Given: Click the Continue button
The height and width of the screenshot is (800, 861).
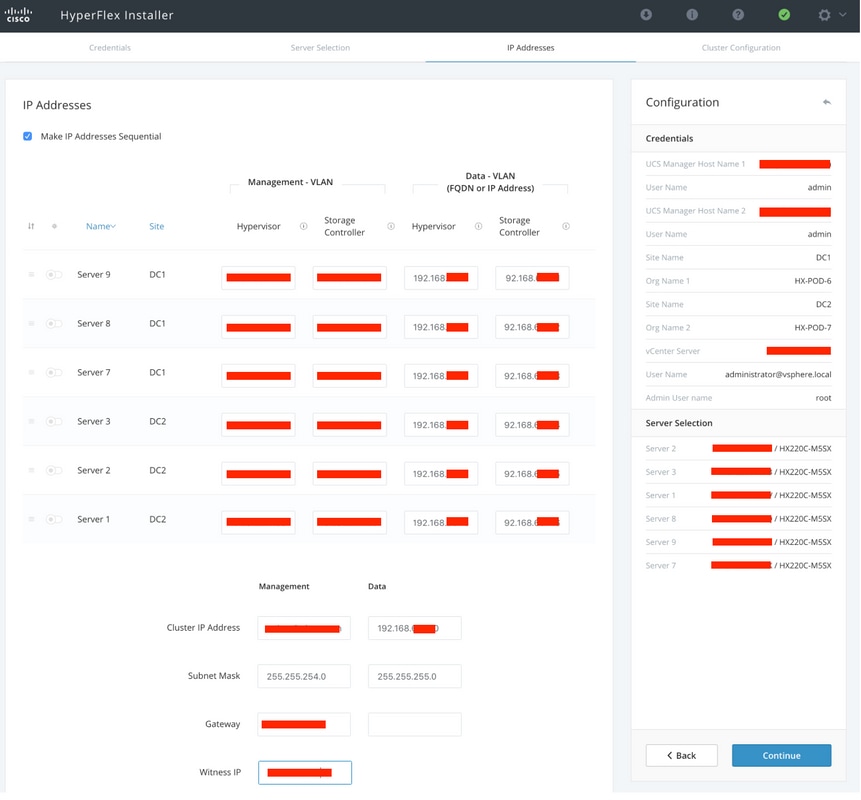Looking at the screenshot, I should (781, 756).
